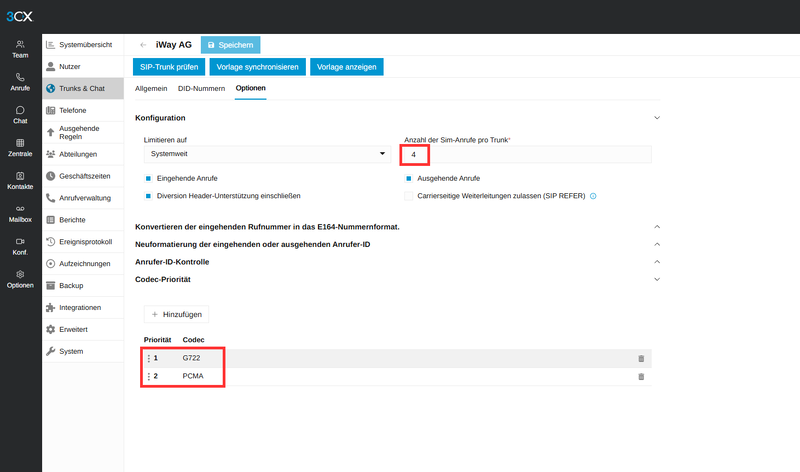The width and height of the screenshot is (800, 472).
Task: Select the PCMA codec text
Action: tap(193, 376)
